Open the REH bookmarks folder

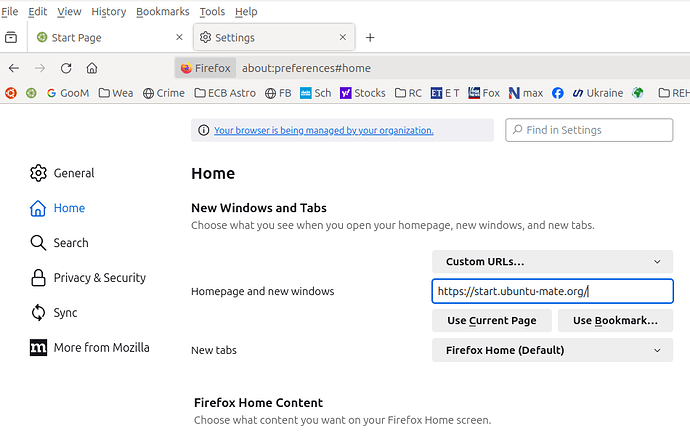click(x=674, y=93)
